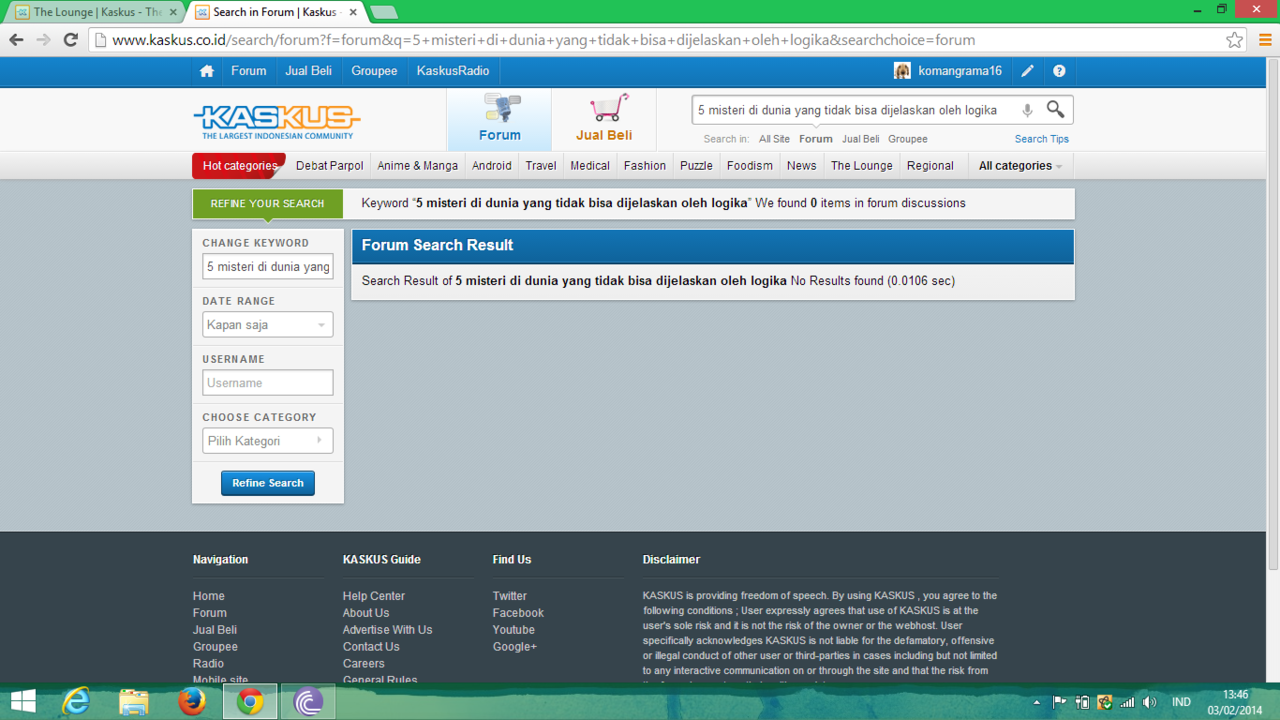The image size is (1280, 720).
Task: Open File Explorer from taskbar
Action: [x=134, y=702]
